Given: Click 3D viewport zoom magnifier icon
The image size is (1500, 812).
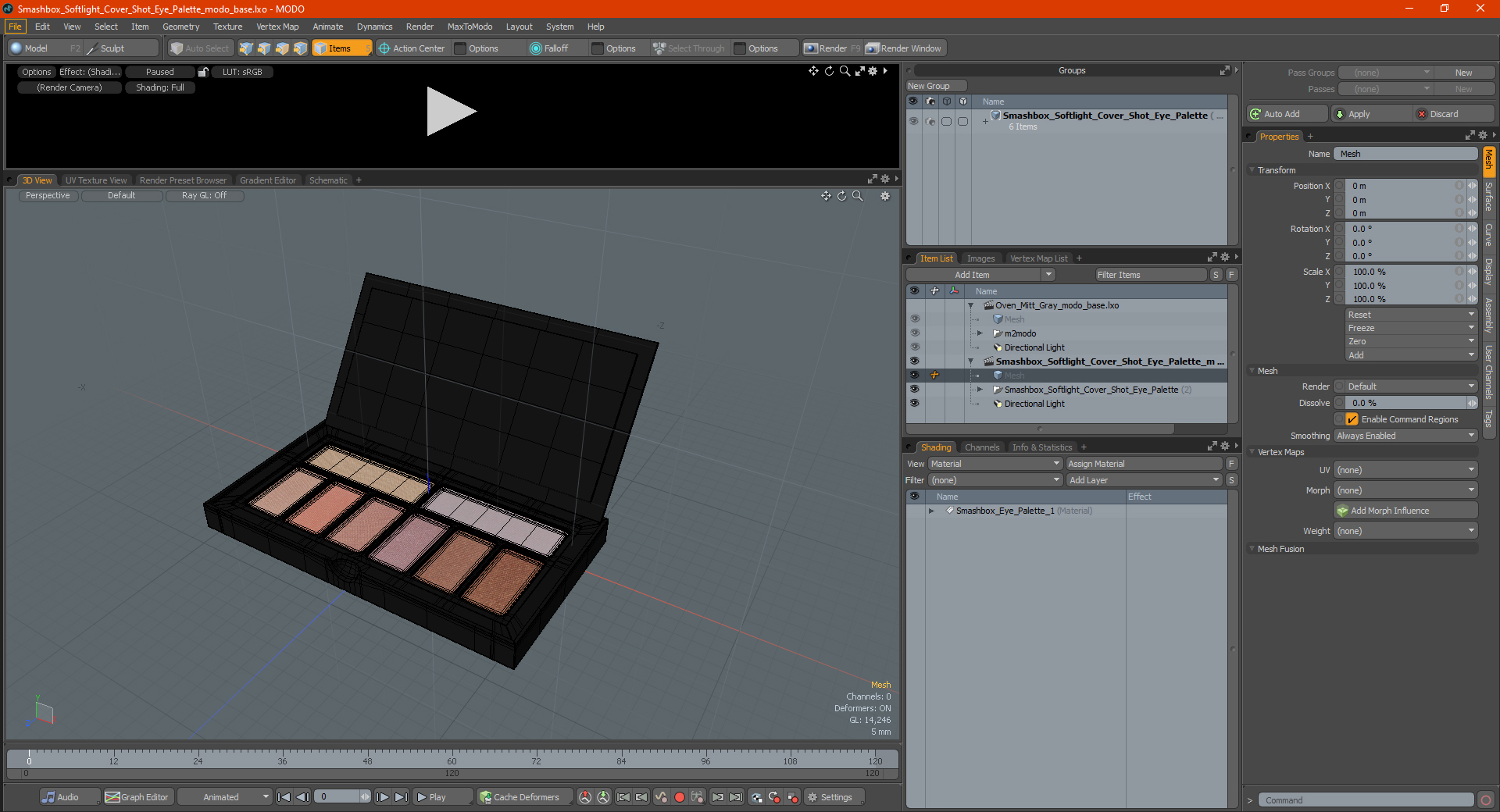Looking at the screenshot, I should [x=857, y=196].
